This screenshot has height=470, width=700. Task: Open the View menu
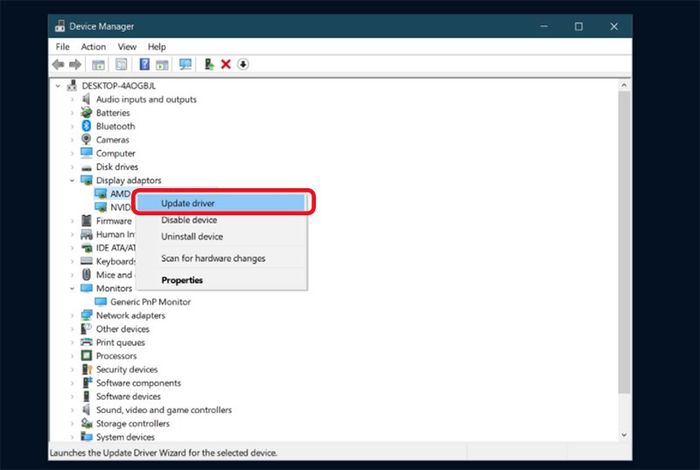[127, 46]
